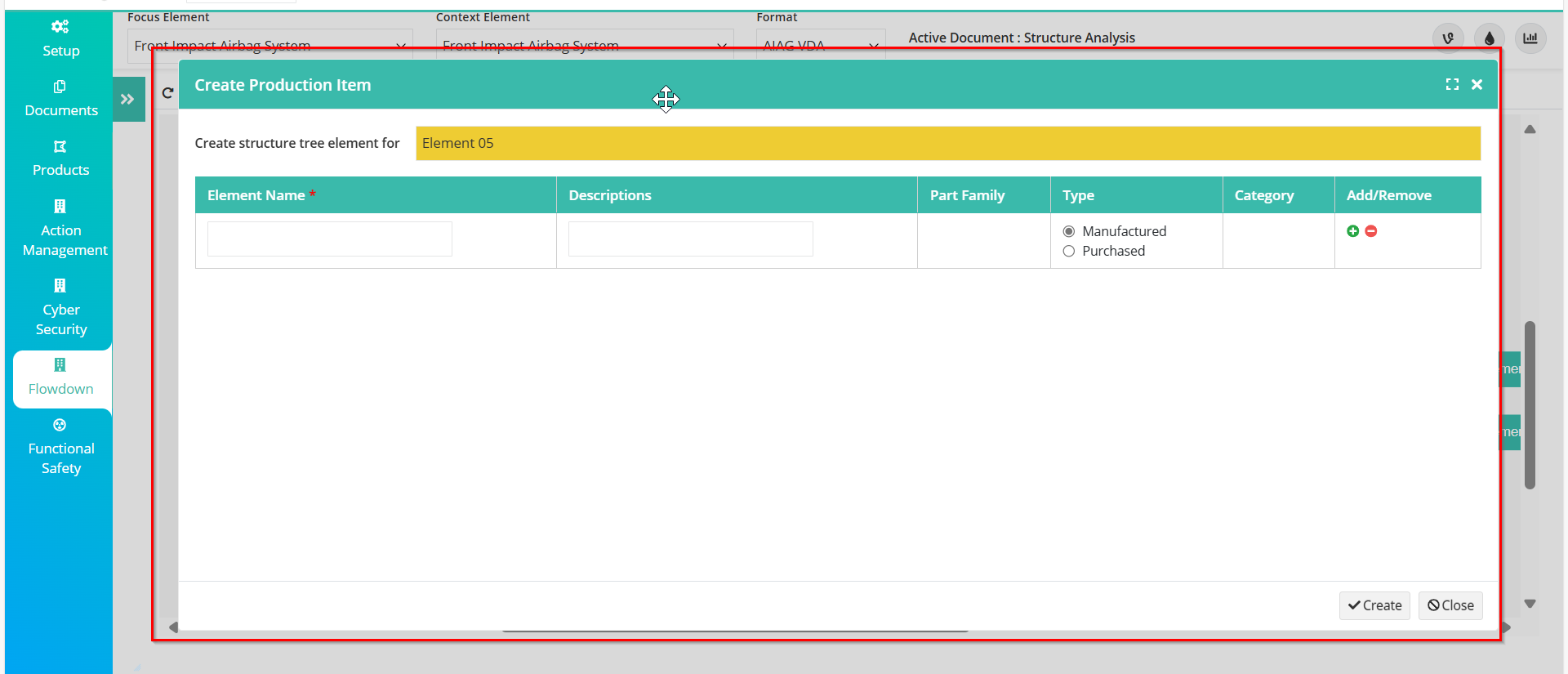Click the Descriptions input box
Image resolution: width=1568 pixels, height=674 pixels.
(x=691, y=239)
